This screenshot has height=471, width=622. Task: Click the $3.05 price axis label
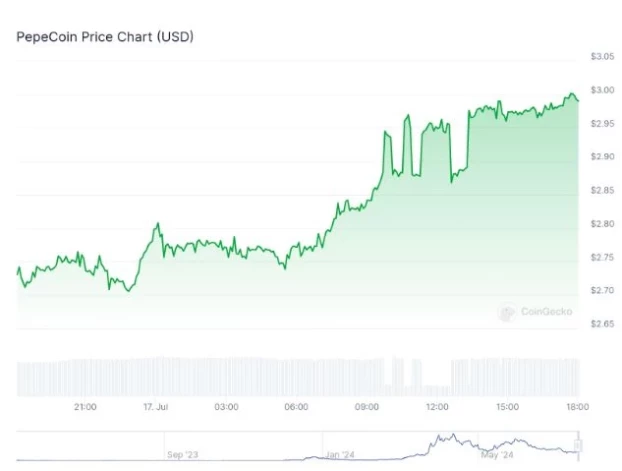click(x=602, y=57)
